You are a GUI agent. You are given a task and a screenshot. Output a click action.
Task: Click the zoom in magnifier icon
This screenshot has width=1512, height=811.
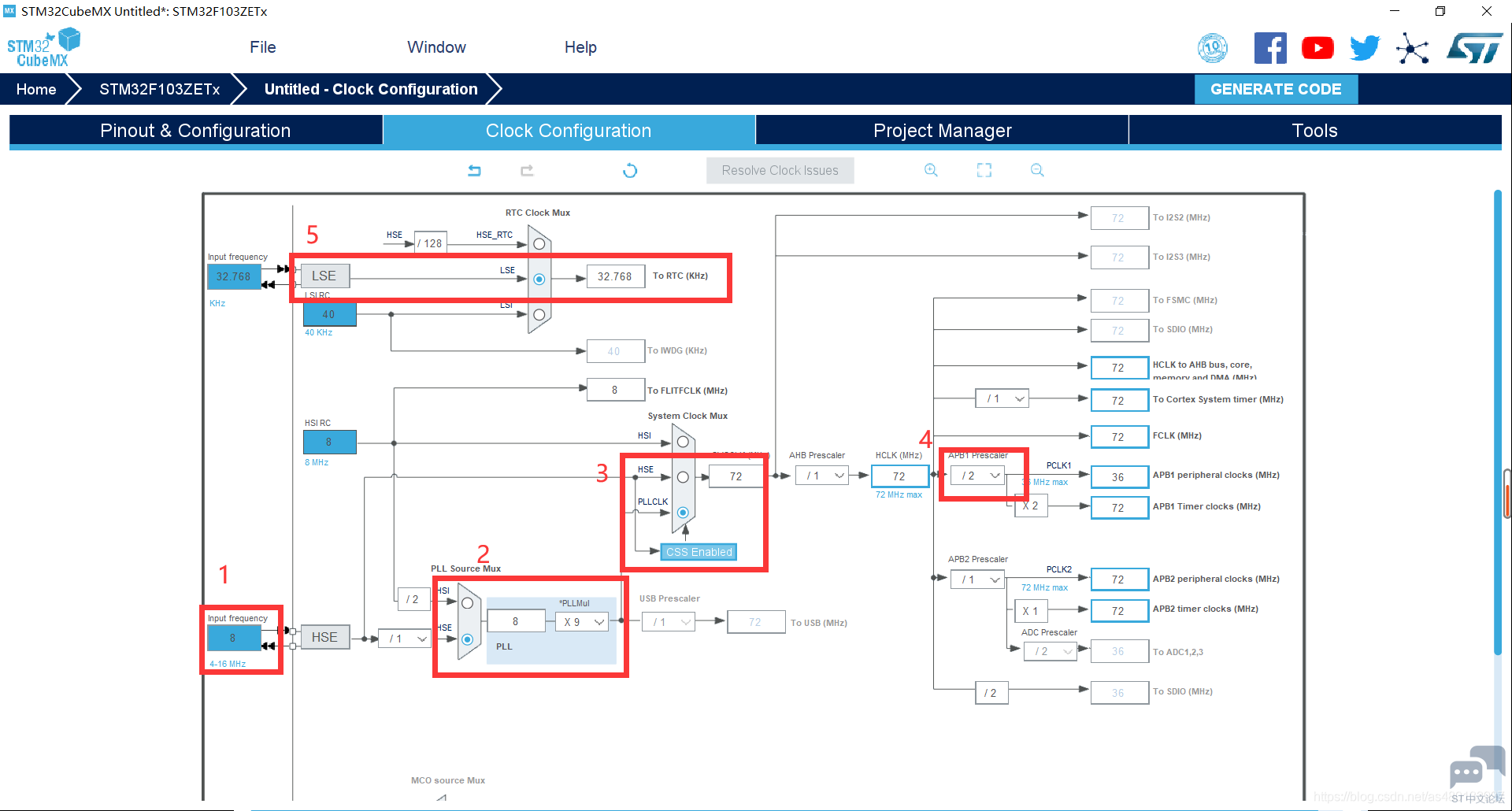[x=931, y=170]
